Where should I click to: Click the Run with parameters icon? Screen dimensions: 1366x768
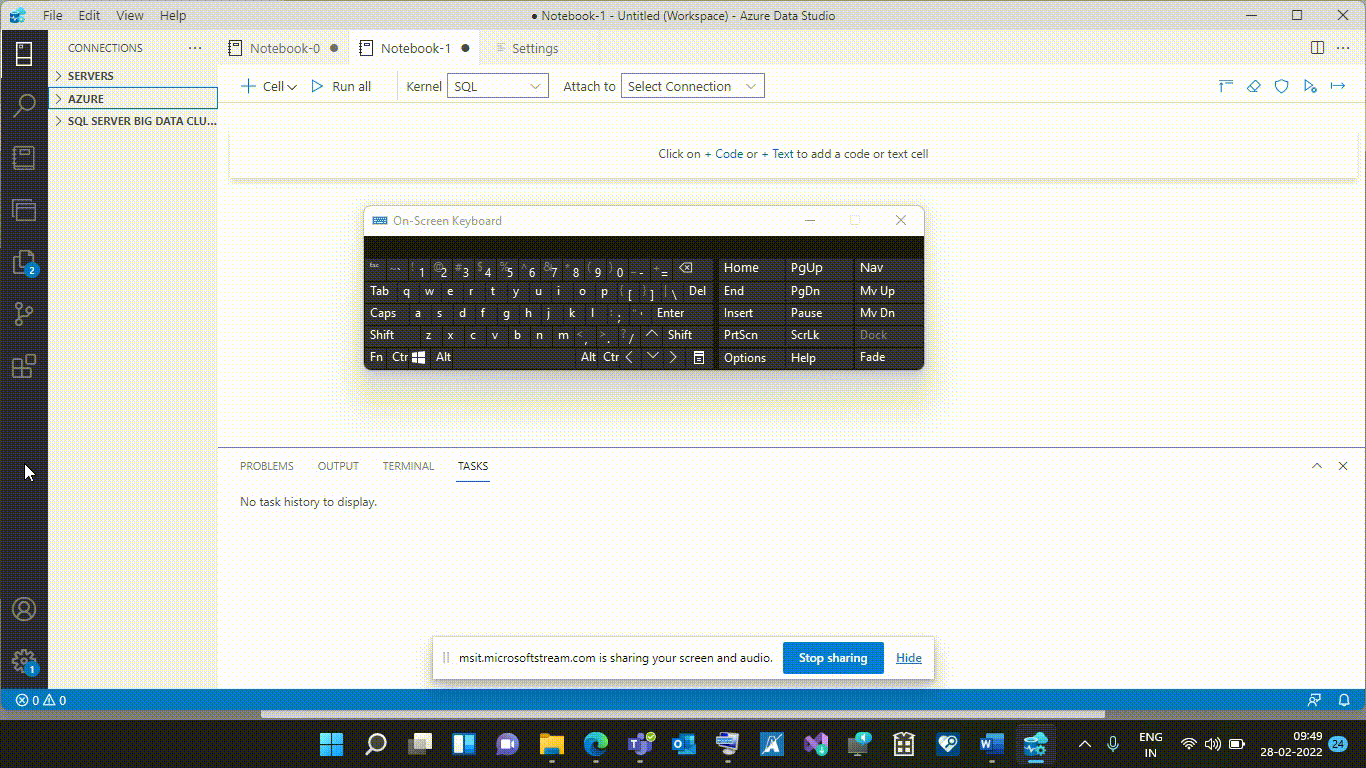(x=1310, y=86)
